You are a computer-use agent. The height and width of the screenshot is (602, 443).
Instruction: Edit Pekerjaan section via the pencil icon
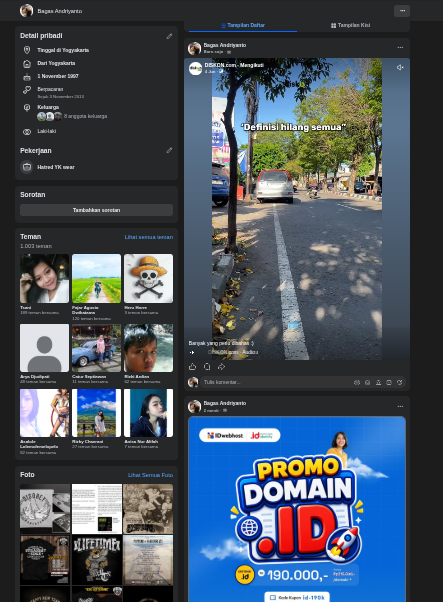click(x=169, y=150)
